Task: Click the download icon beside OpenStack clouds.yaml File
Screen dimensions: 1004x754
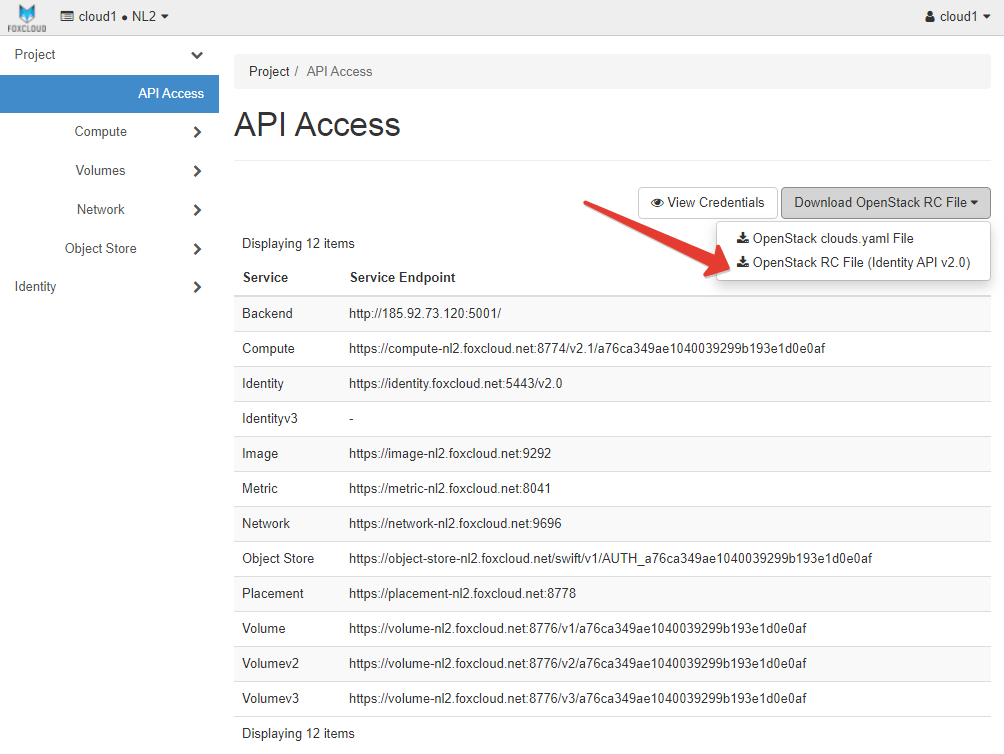Action: [x=742, y=238]
